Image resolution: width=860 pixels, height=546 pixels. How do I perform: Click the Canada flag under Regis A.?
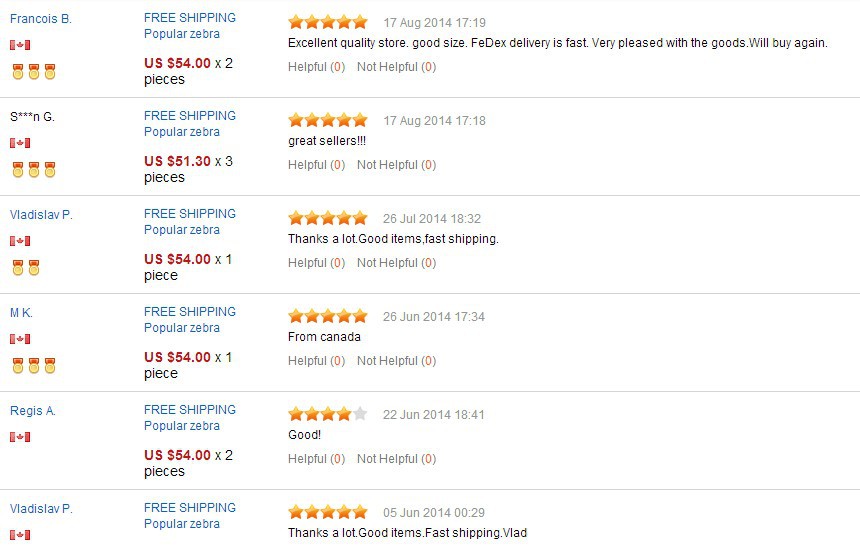coord(20,437)
